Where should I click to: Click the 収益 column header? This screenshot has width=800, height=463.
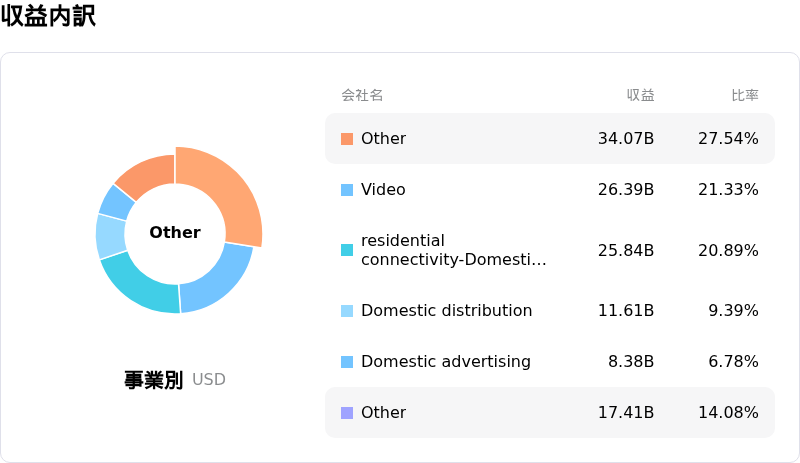[640, 95]
